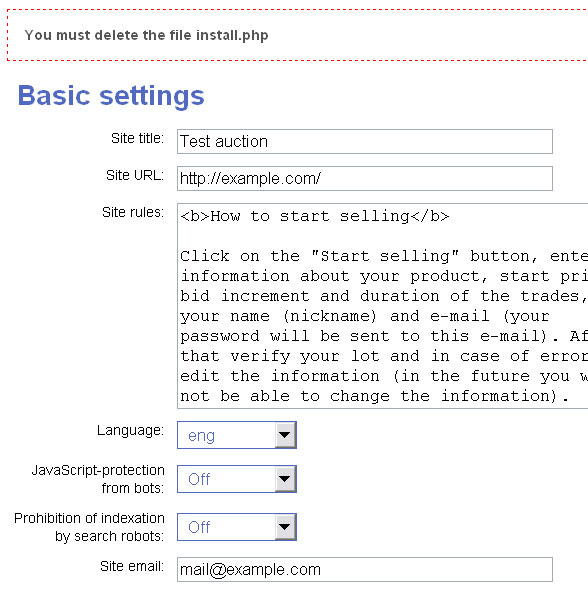
Task: Open the Language dropdown arrow
Action: tap(285, 435)
